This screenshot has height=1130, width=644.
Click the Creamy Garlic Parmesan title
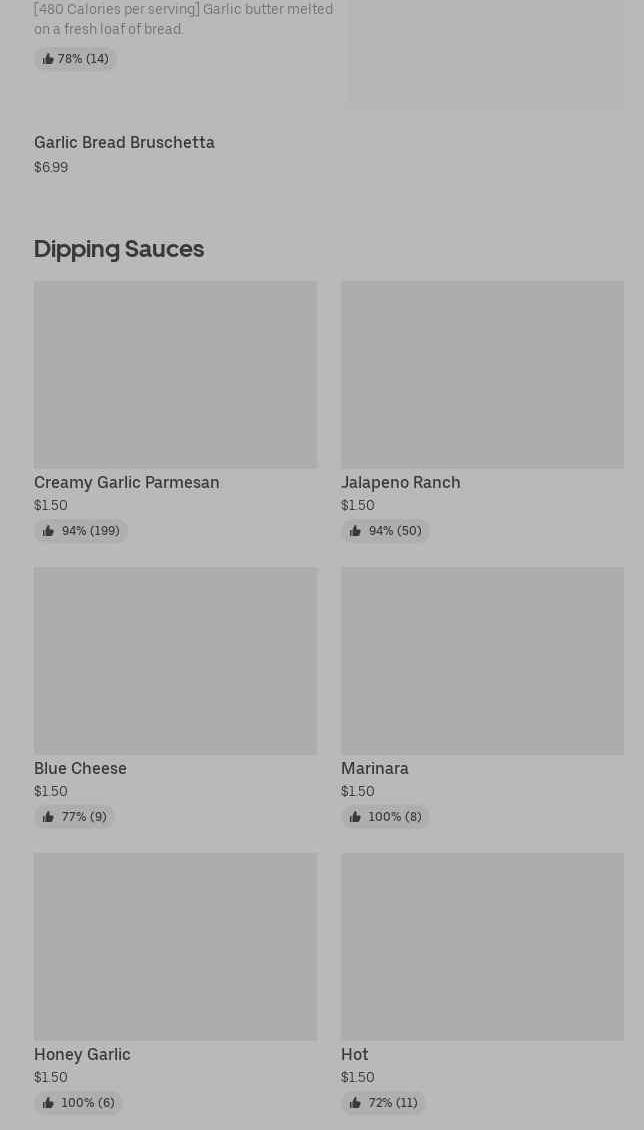pos(126,482)
